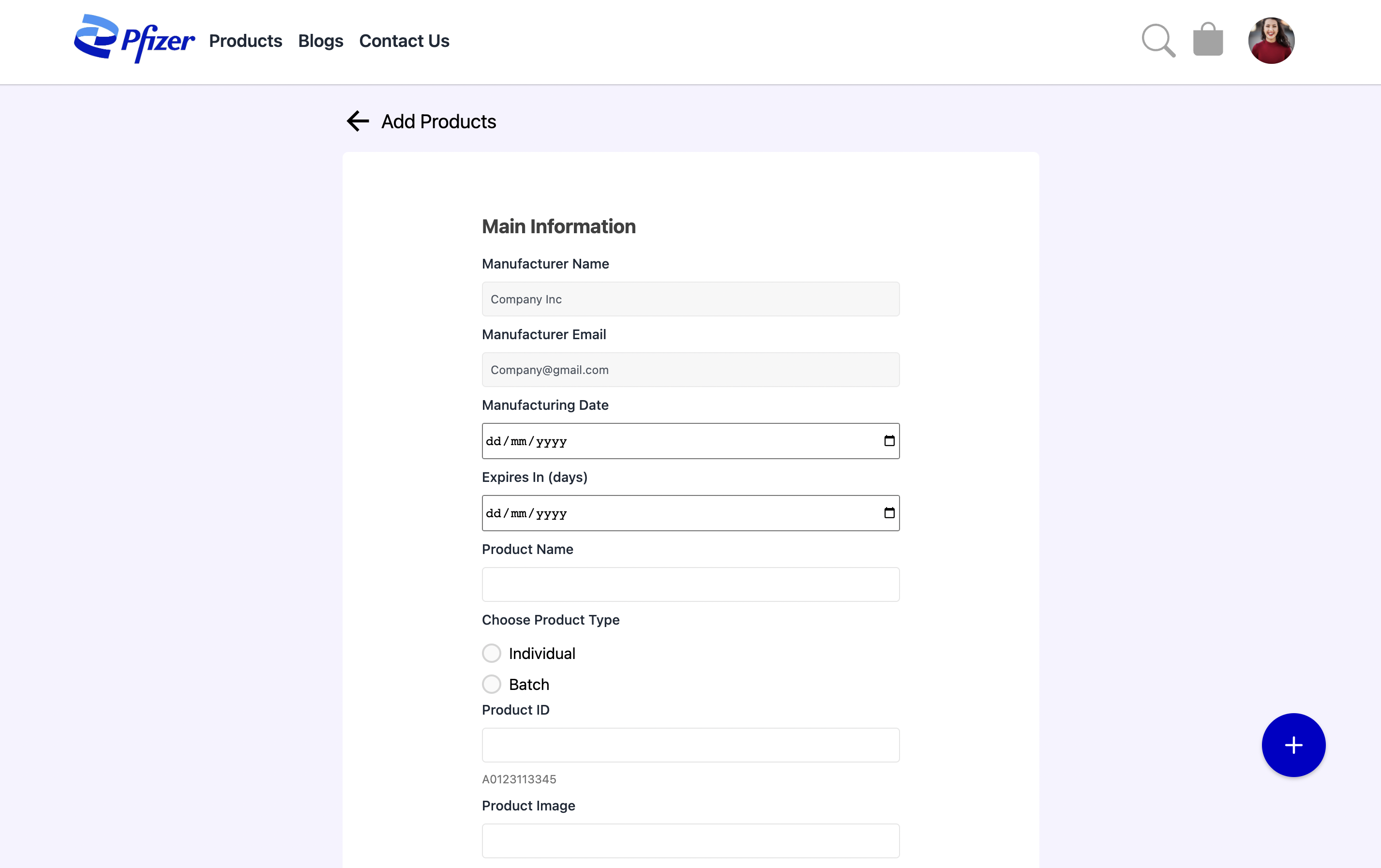Open Expires In calendar picker icon
Screen dimensions: 1381x868
[889, 513]
